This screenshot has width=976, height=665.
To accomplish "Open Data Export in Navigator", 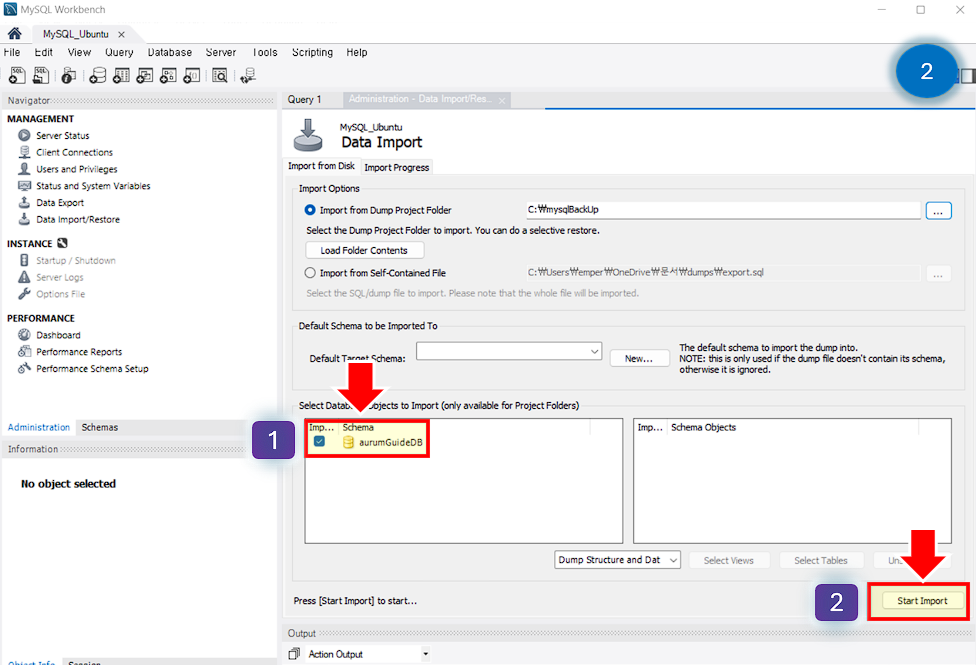I will pyautogui.click(x=60, y=202).
